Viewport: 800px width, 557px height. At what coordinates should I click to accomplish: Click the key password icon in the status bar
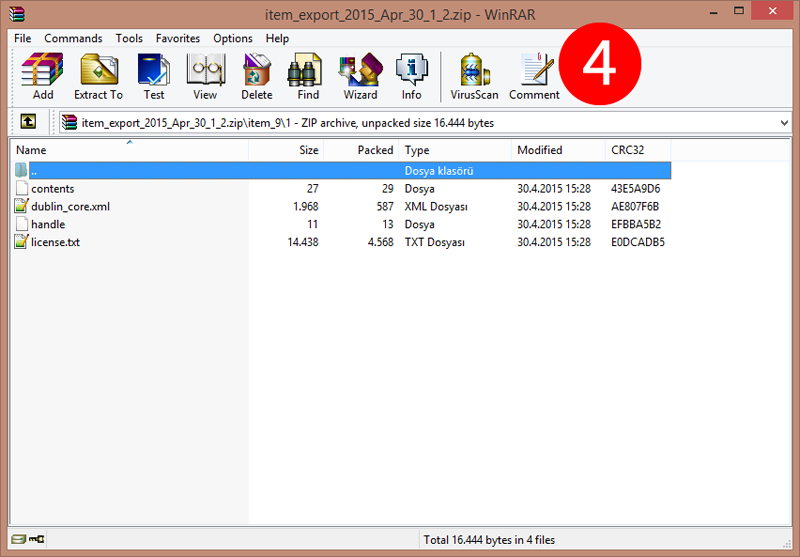pos(36,539)
